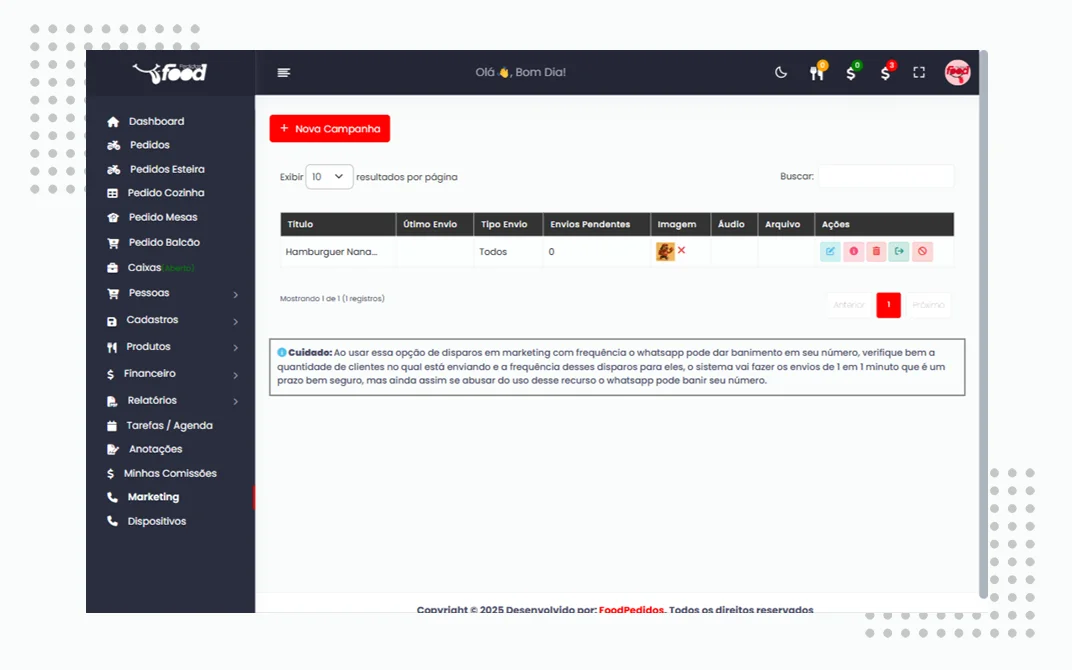Go to Pedidos in the sidebar
The height and width of the screenshot is (670, 1072).
(x=150, y=145)
